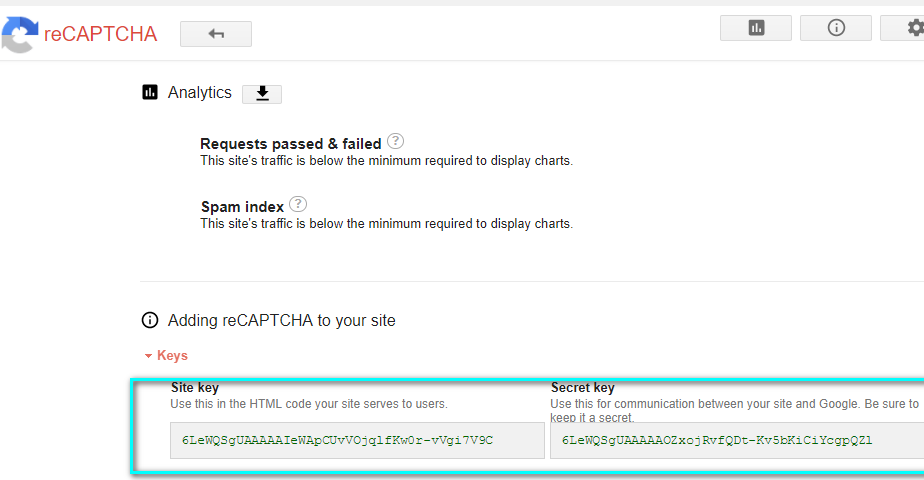Screen dimensions: 924x480
Task: Click traffic message under Spam index
Action: coord(387,224)
